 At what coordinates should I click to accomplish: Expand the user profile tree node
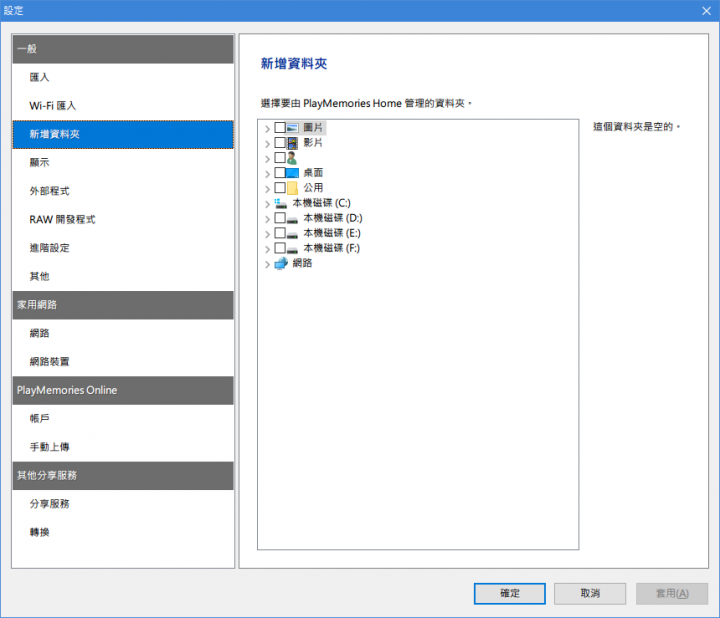click(x=267, y=159)
